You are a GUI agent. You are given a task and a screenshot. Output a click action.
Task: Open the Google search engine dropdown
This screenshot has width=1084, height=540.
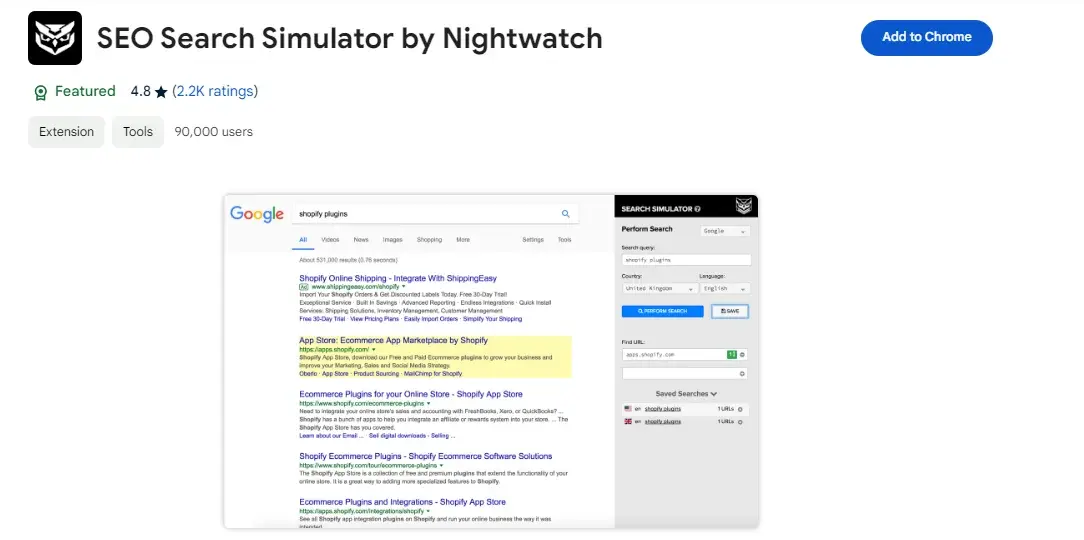pos(725,231)
